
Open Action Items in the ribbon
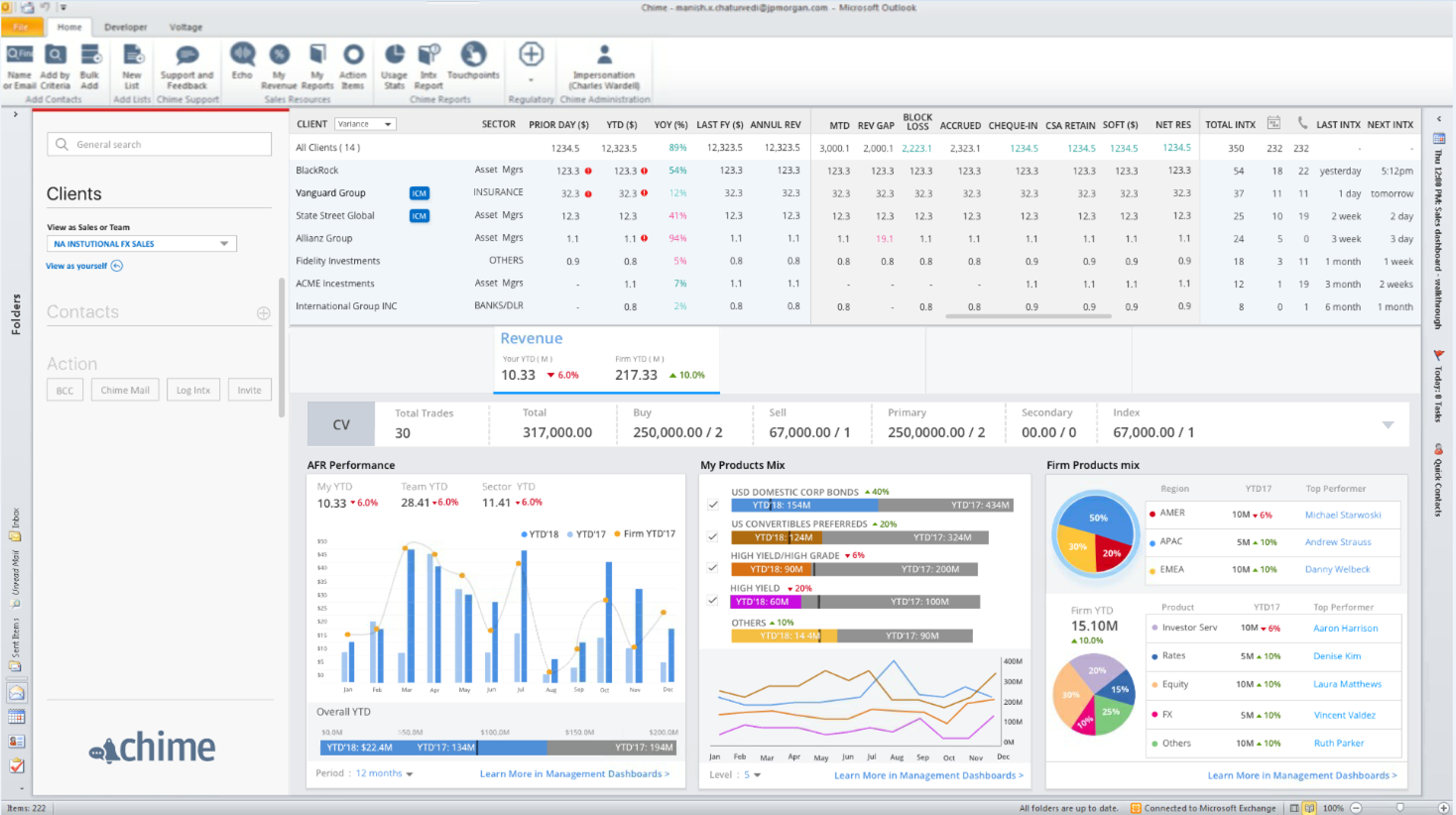pyautogui.click(x=353, y=66)
